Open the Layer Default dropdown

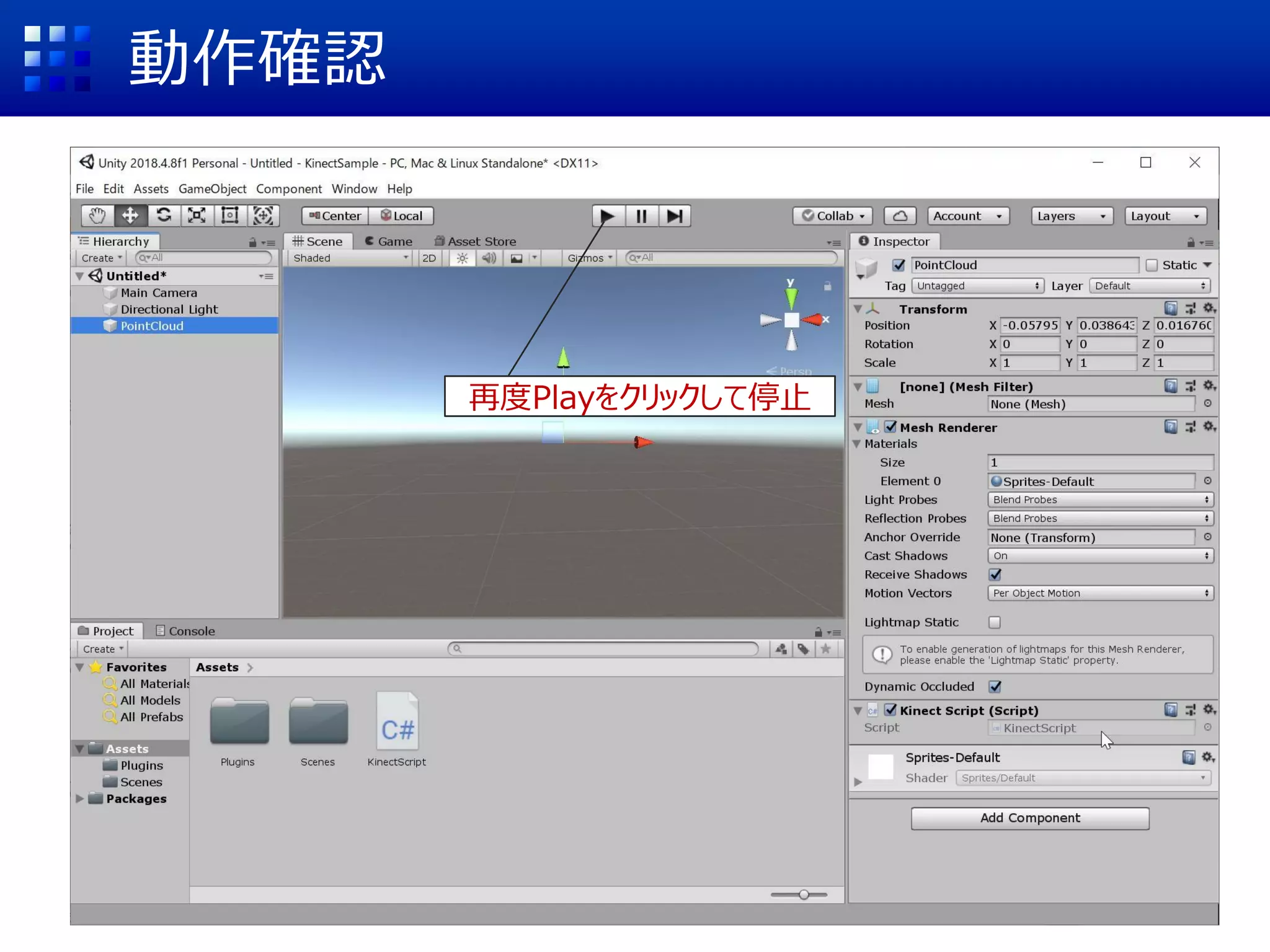pyautogui.click(x=1150, y=286)
